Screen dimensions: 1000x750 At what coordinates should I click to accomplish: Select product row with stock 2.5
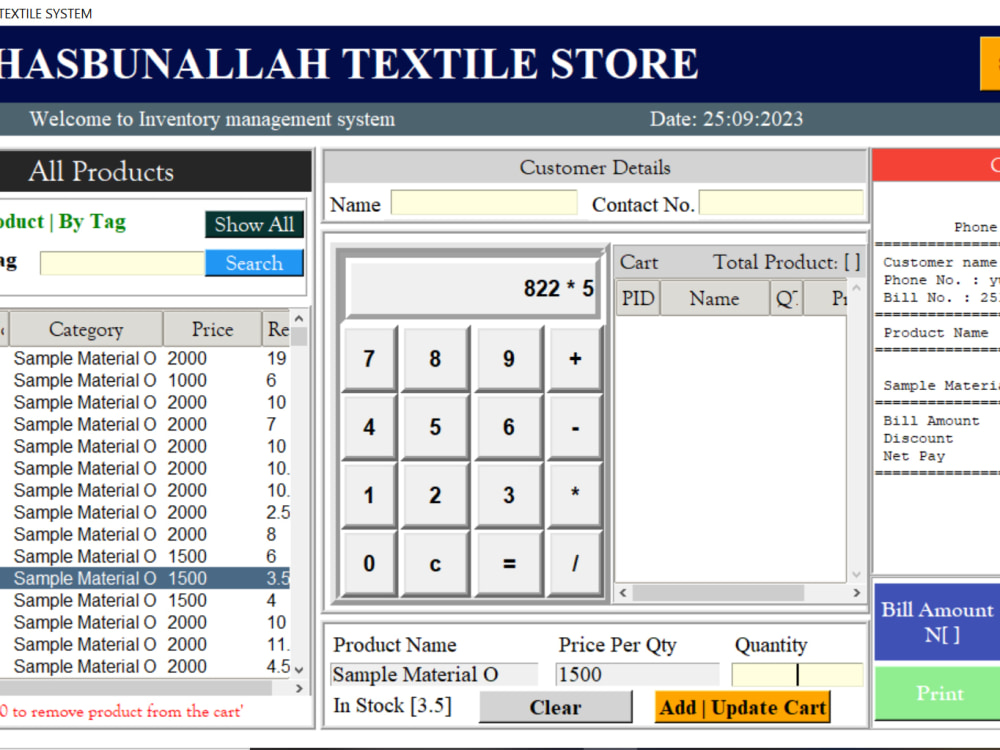[x=145, y=512]
